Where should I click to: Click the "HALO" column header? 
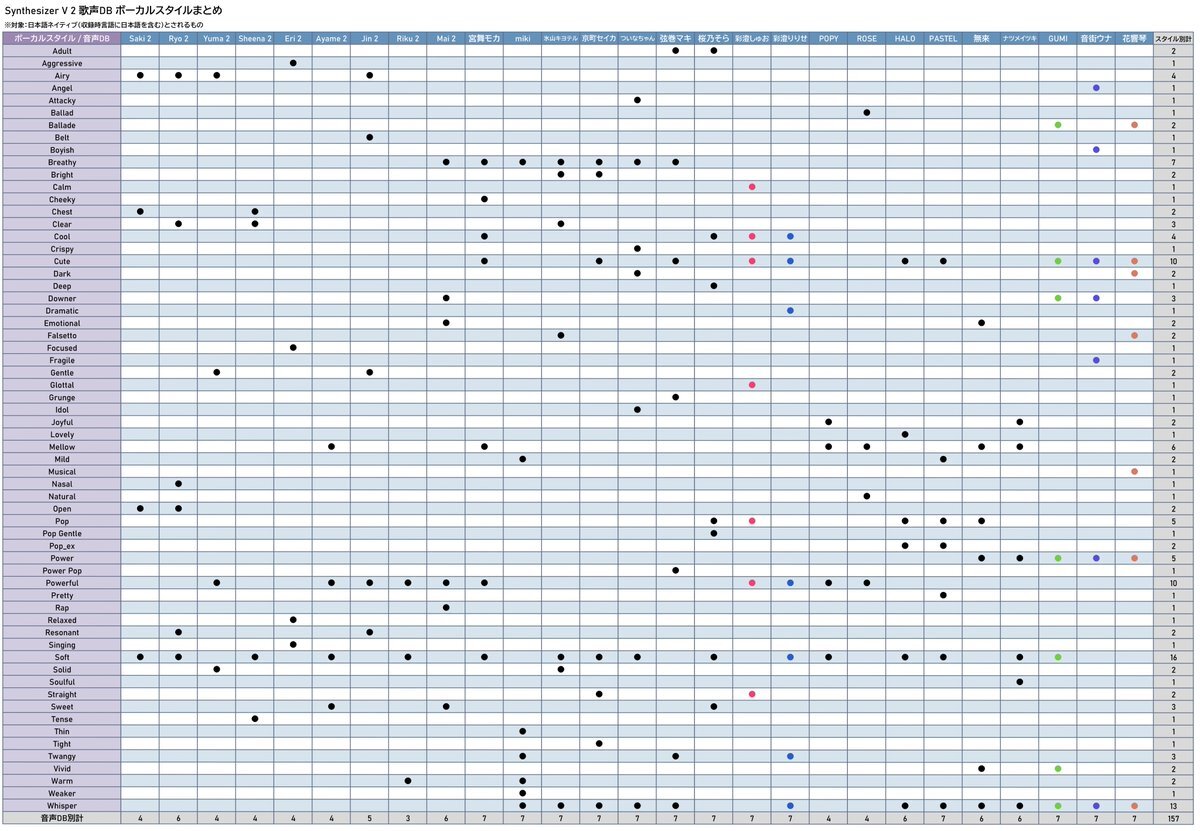click(x=905, y=38)
